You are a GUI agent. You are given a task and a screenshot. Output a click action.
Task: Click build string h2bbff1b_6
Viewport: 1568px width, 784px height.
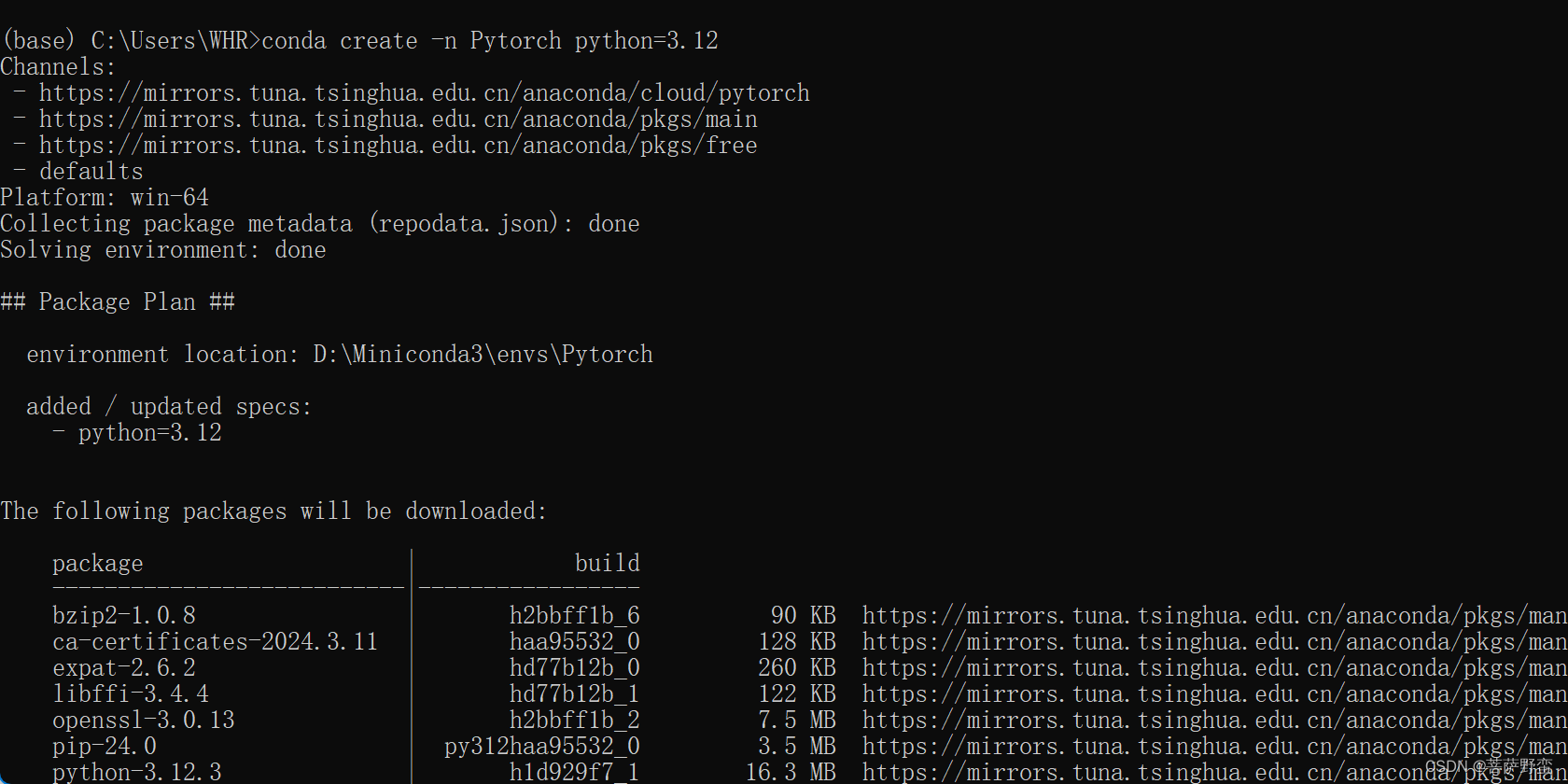[x=575, y=616]
